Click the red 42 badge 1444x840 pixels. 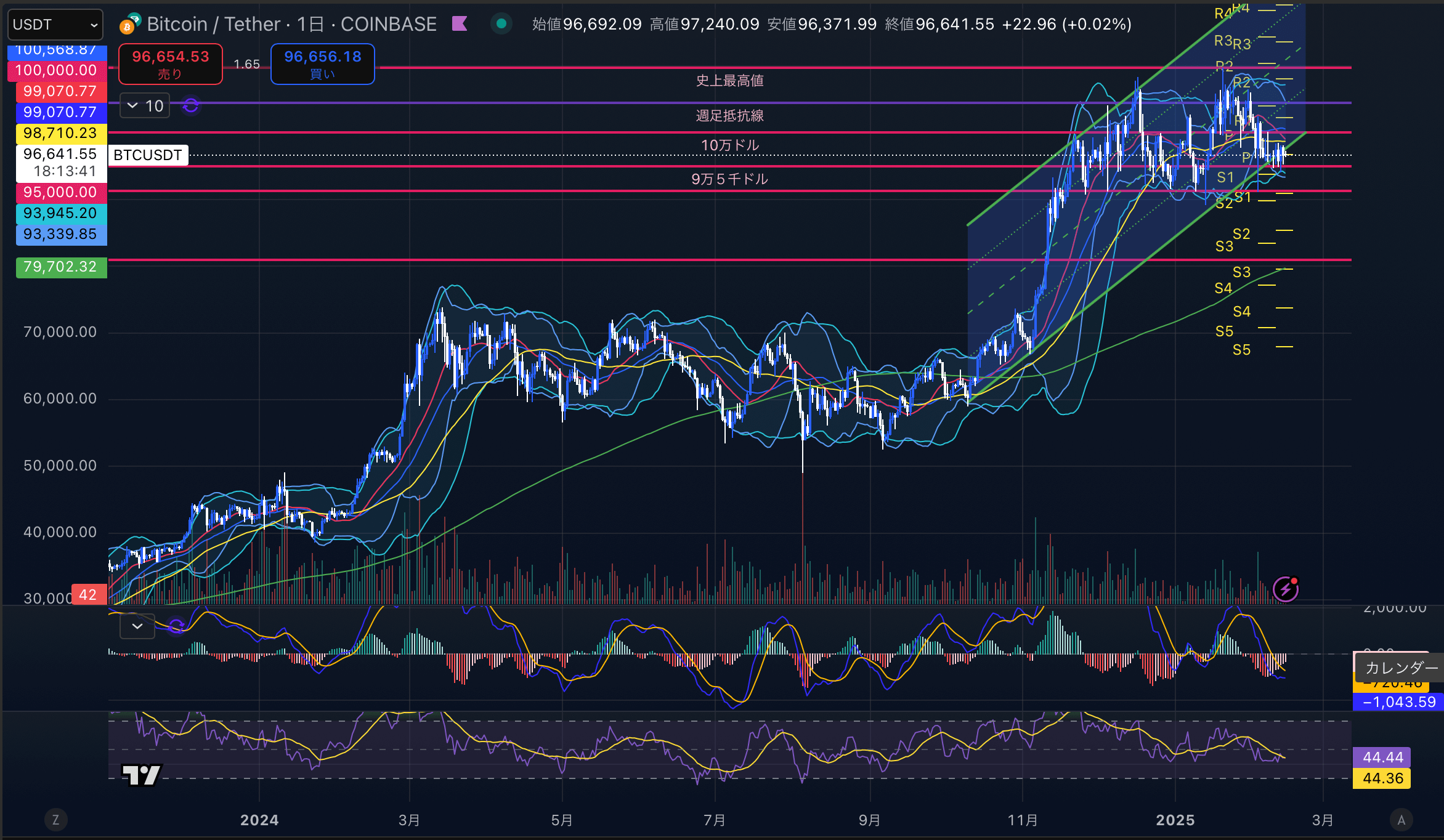[x=89, y=594]
